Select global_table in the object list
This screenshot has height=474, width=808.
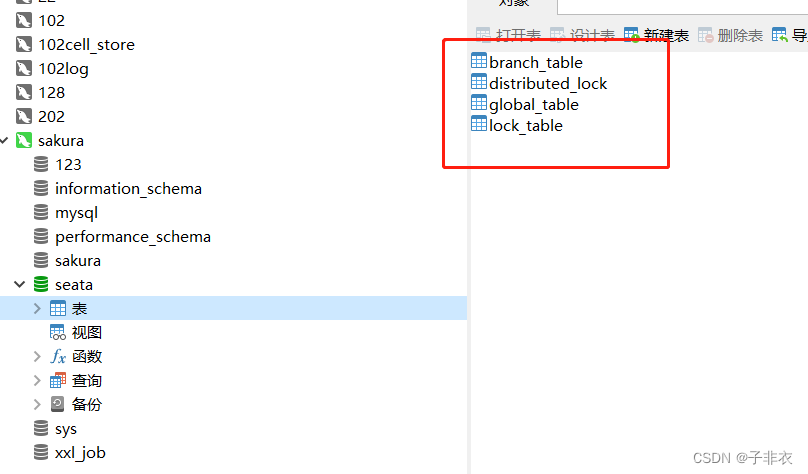(534, 105)
